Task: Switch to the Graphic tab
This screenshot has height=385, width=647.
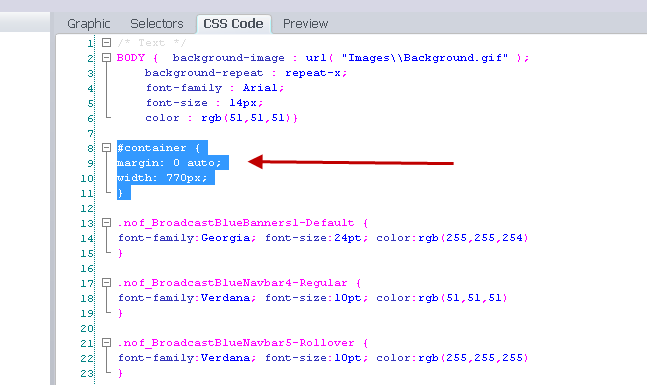Action: point(89,24)
